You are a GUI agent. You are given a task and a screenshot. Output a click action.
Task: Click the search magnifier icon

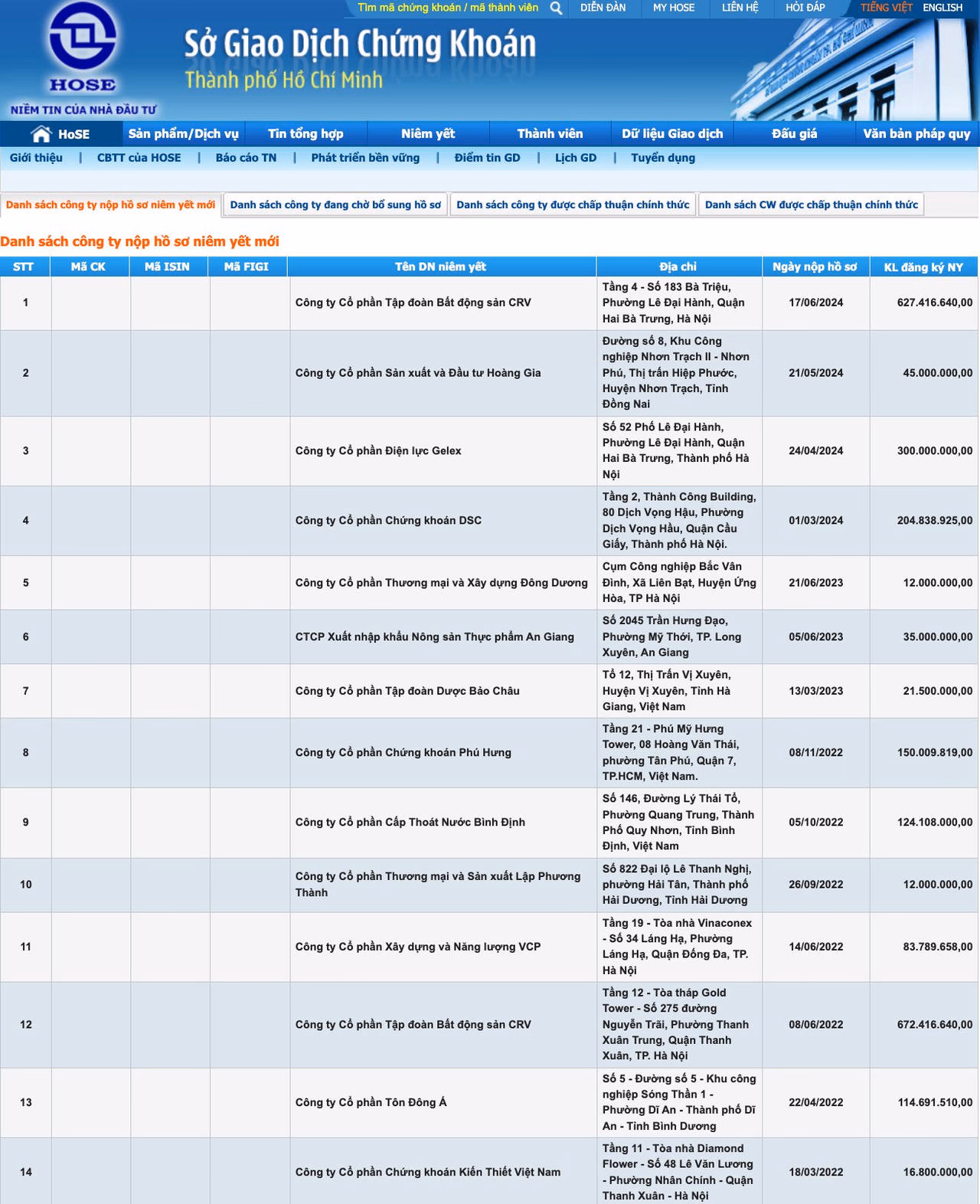(x=556, y=8)
